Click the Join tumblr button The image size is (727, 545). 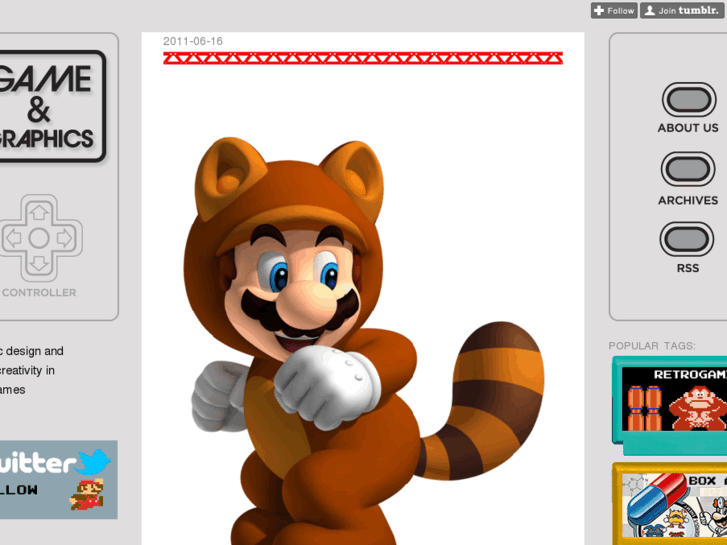click(682, 11)
